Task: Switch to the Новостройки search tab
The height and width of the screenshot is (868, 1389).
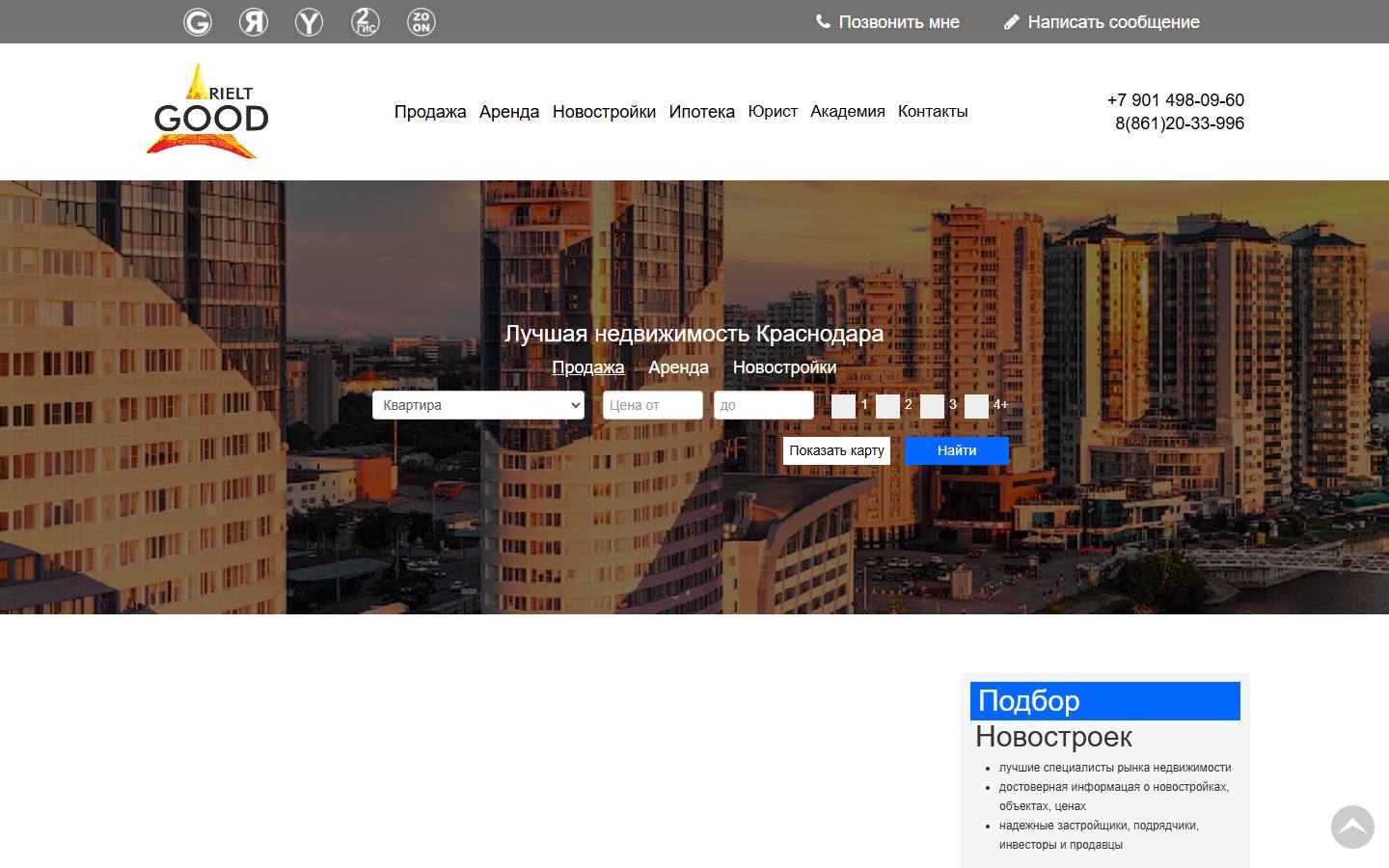Action: 784,367
